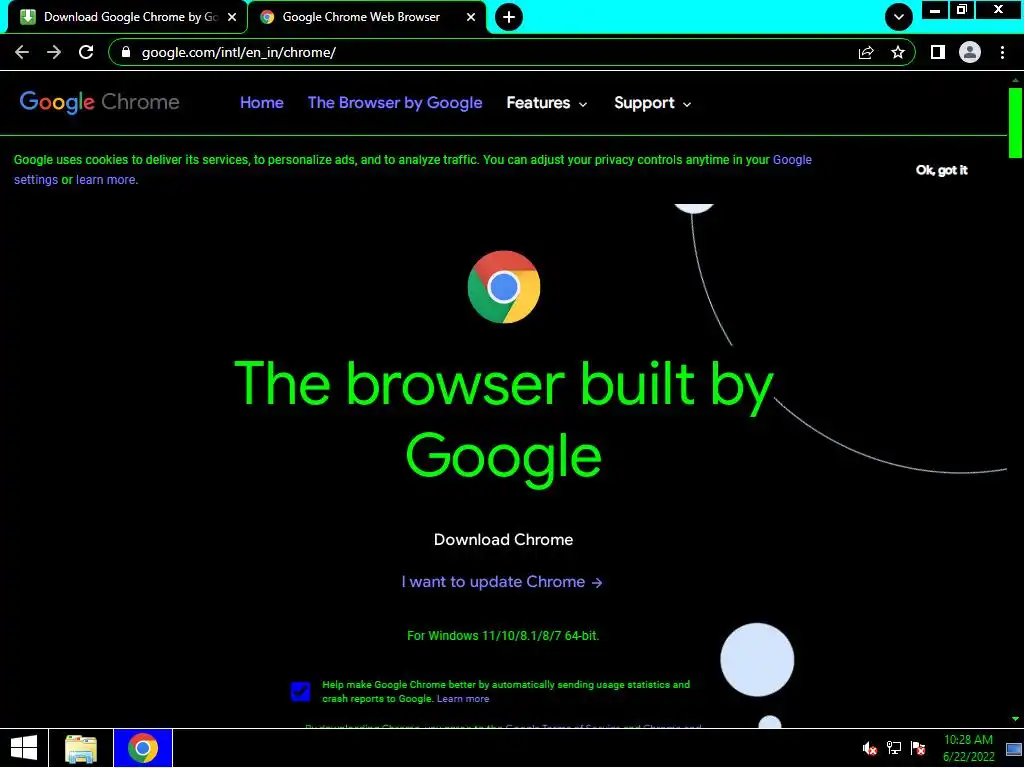Expand the Support menu
Image resolution: width=1024 pixels, height=768 pixels.
pos(652,103)
